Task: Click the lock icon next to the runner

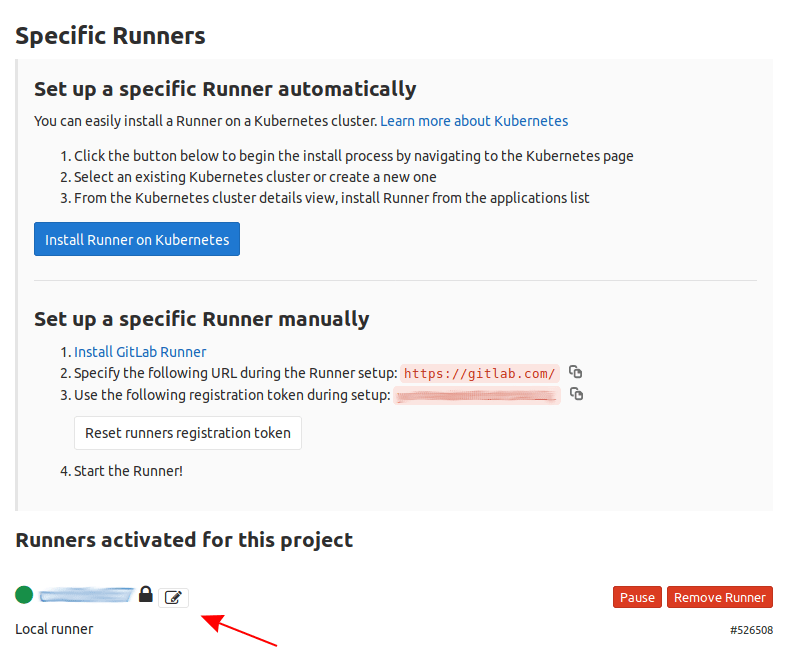Action: 146,594
